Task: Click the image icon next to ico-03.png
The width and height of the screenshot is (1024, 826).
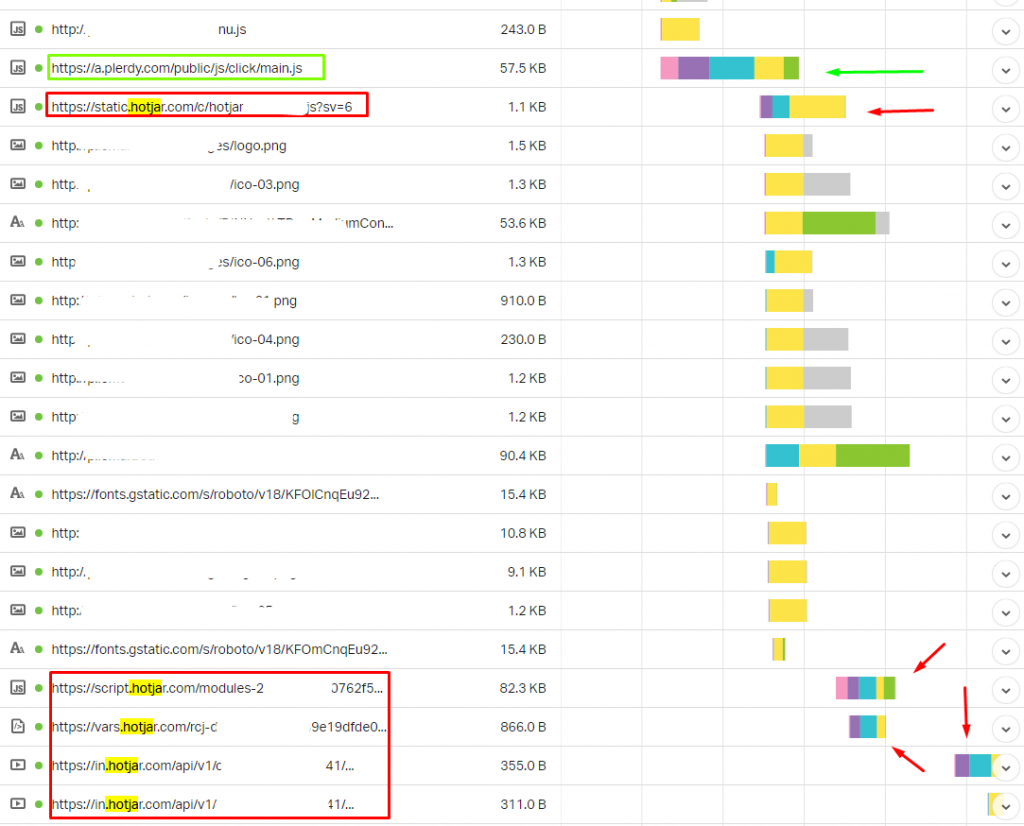Action: tap(18, 183)
